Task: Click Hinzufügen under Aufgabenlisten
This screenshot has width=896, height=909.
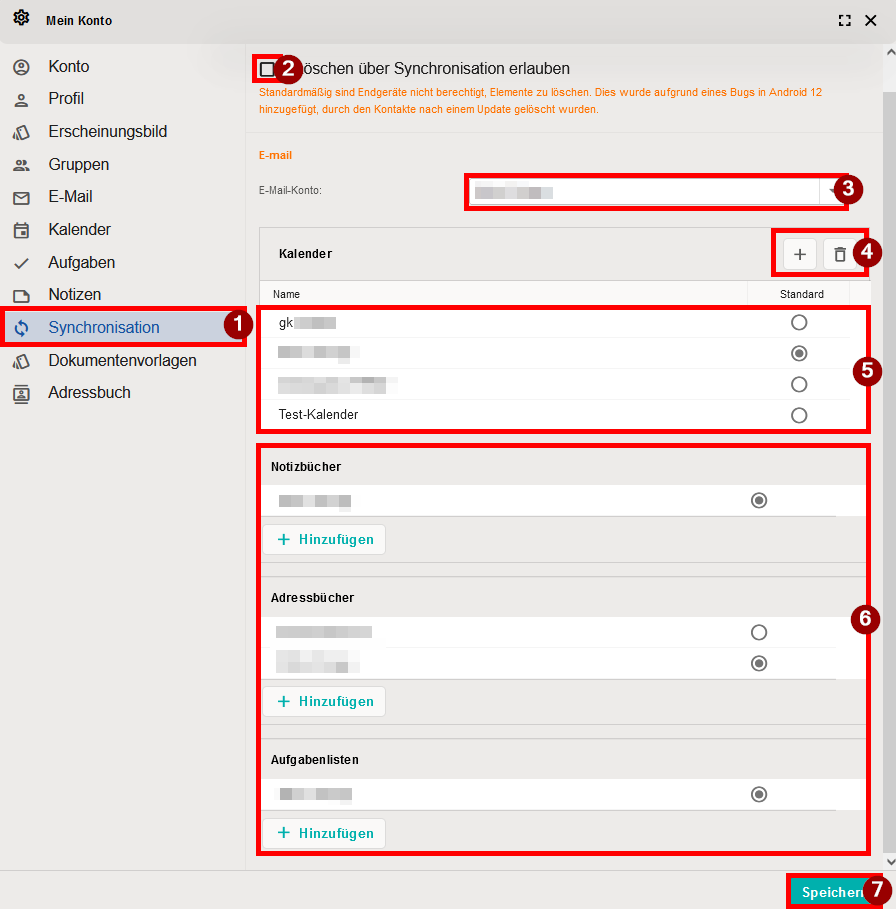Action: point(324,834)
